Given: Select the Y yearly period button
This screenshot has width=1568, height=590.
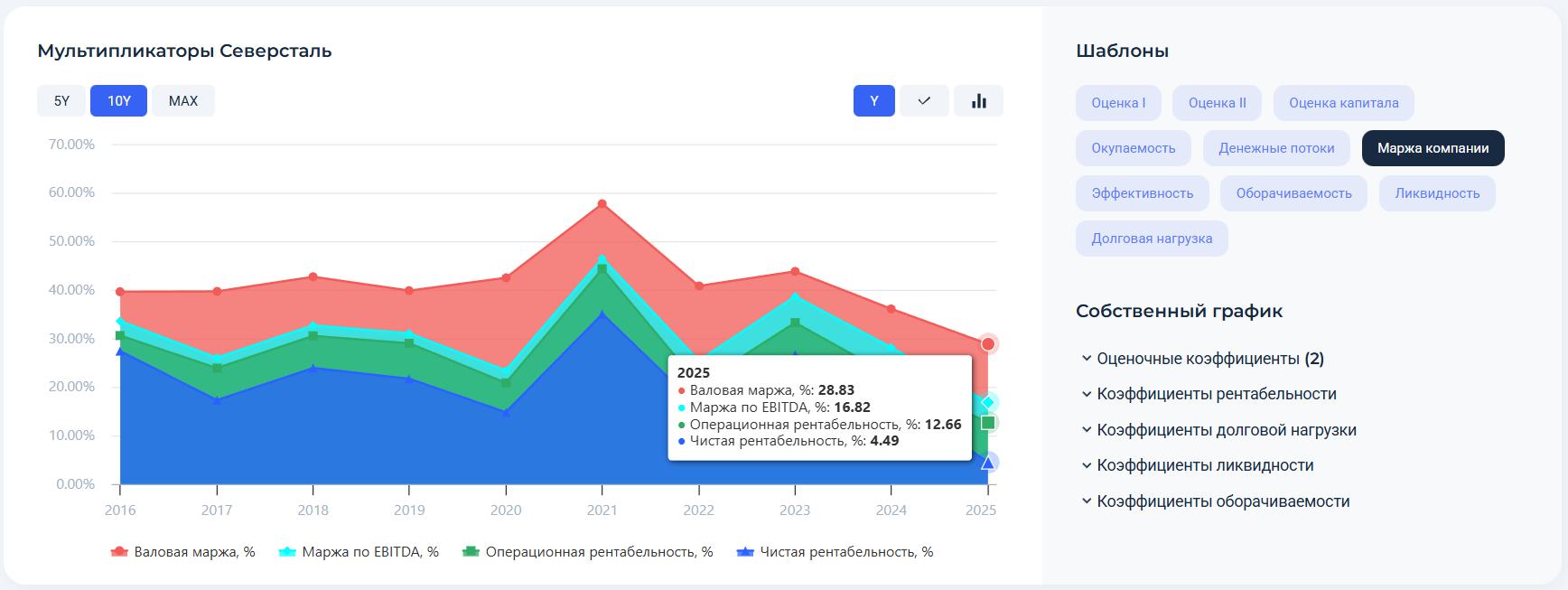Looking at the screenshot, I should pos(873,101).
